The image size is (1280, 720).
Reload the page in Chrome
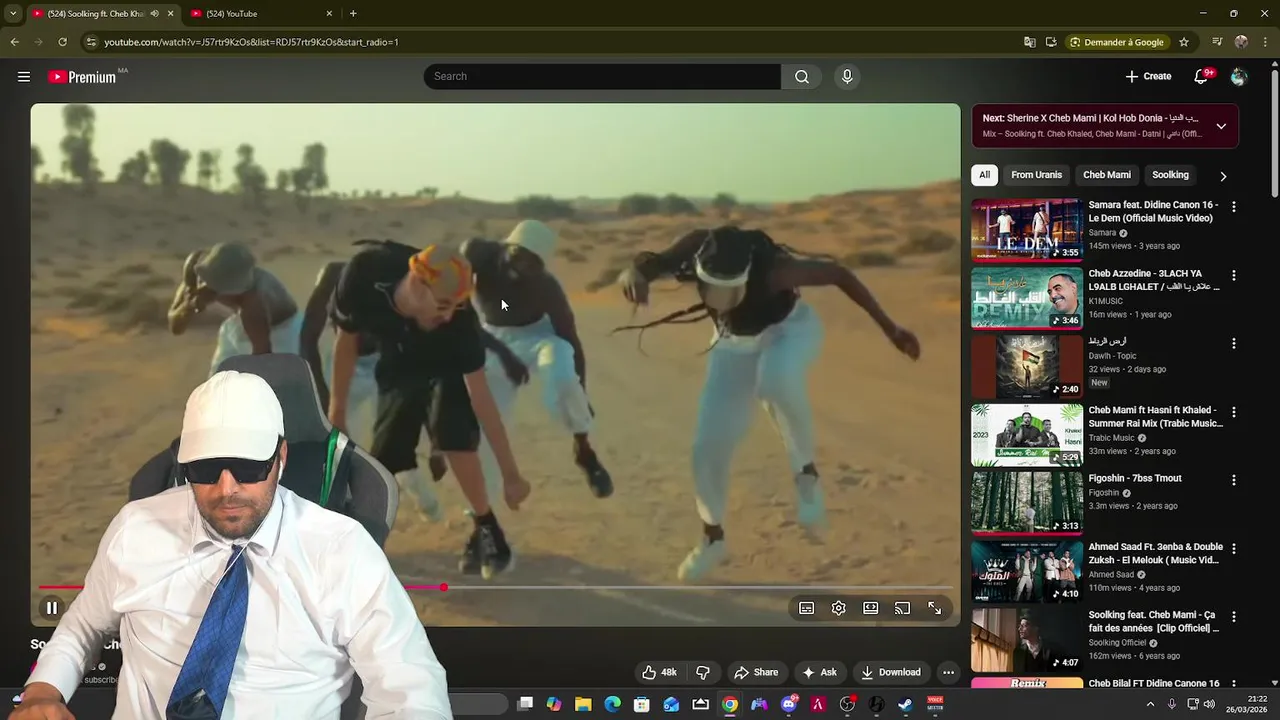[x=62, y=42]
